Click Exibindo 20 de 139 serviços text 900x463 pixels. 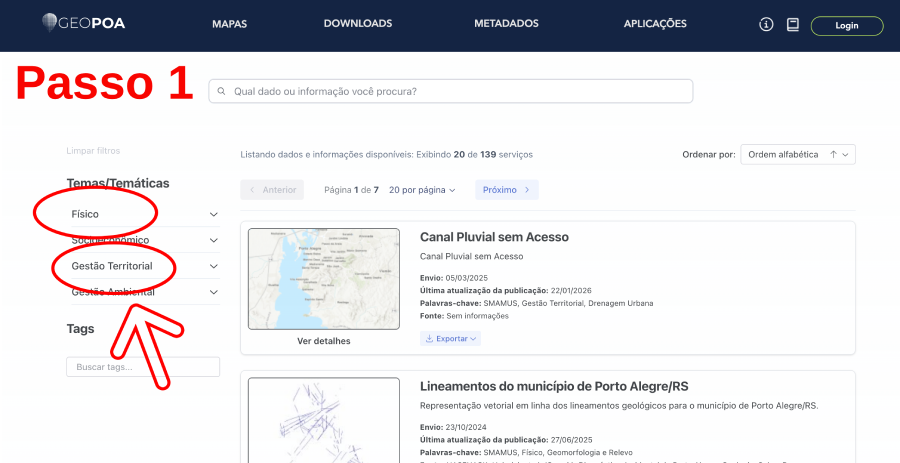pos(475,155)
